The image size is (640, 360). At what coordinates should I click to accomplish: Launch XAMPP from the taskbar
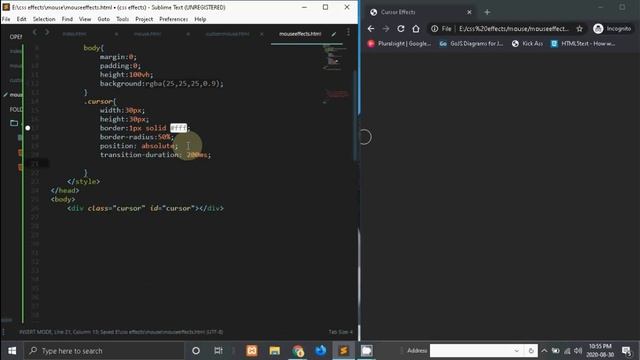pyautogui.click(x=252, y=351)
